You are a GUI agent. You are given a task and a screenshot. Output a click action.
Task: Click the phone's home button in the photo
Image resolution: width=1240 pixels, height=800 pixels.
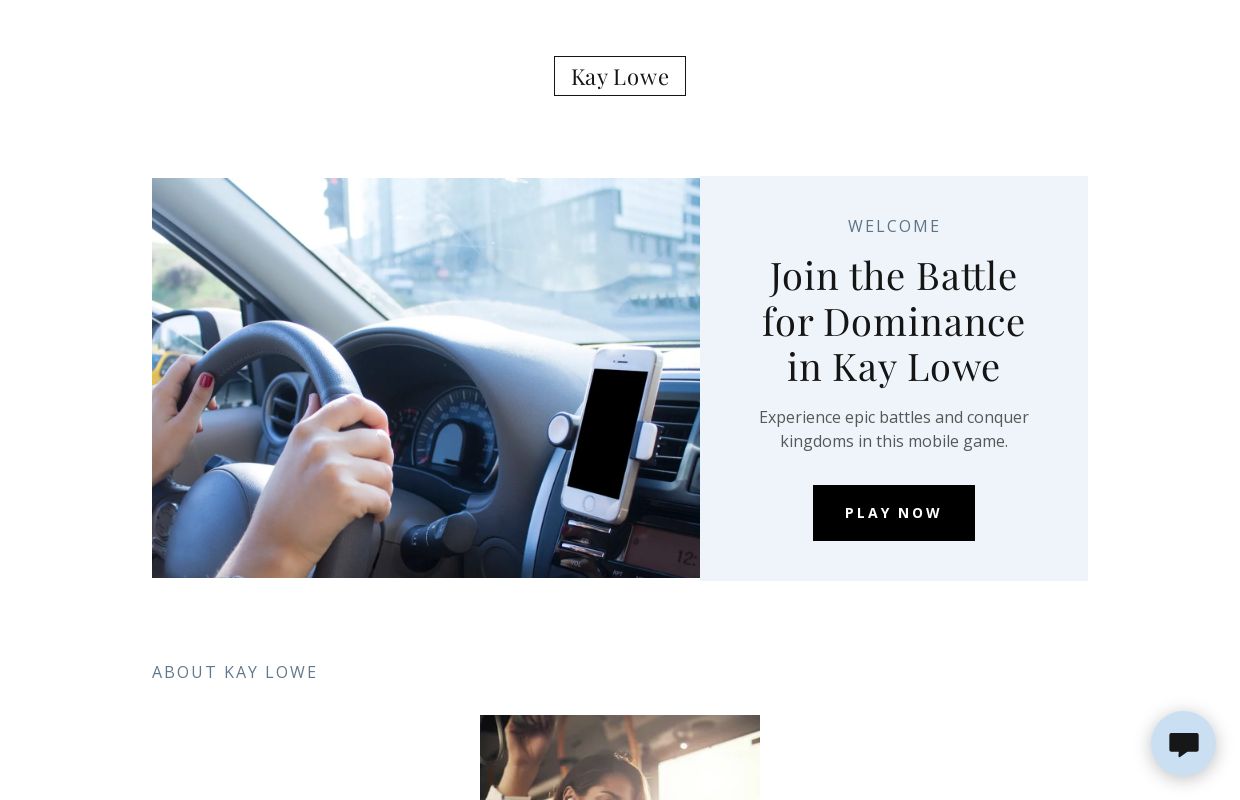point(588,502)
